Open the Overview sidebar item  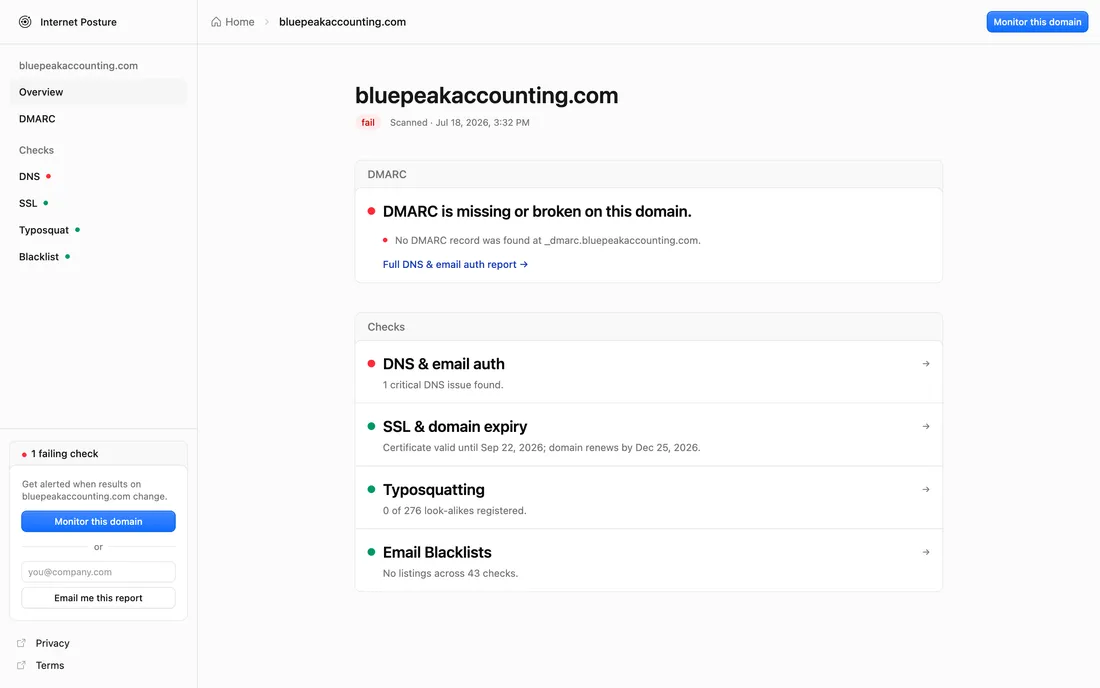(98, 92)
